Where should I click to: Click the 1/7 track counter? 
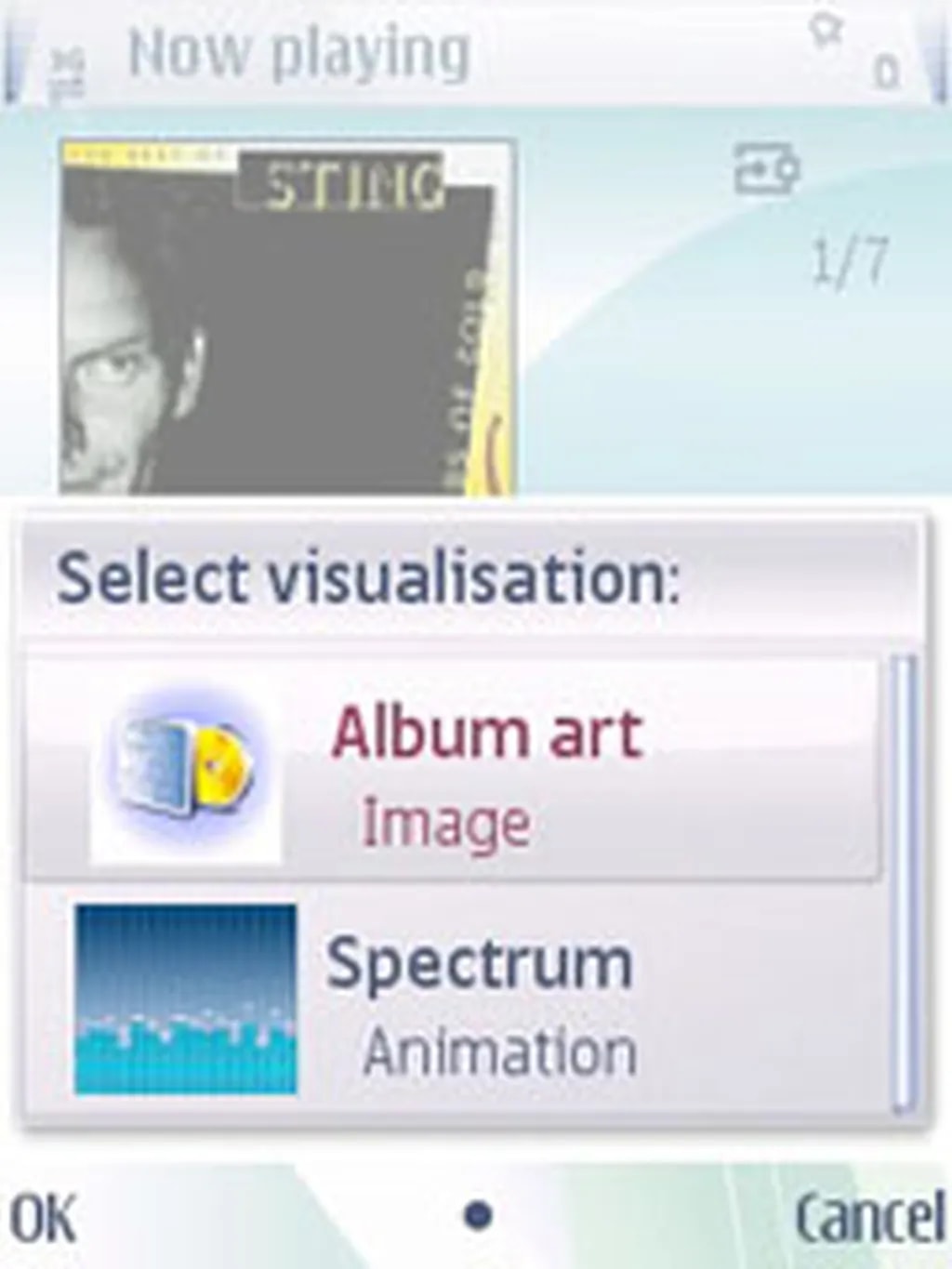pos(850,262)
